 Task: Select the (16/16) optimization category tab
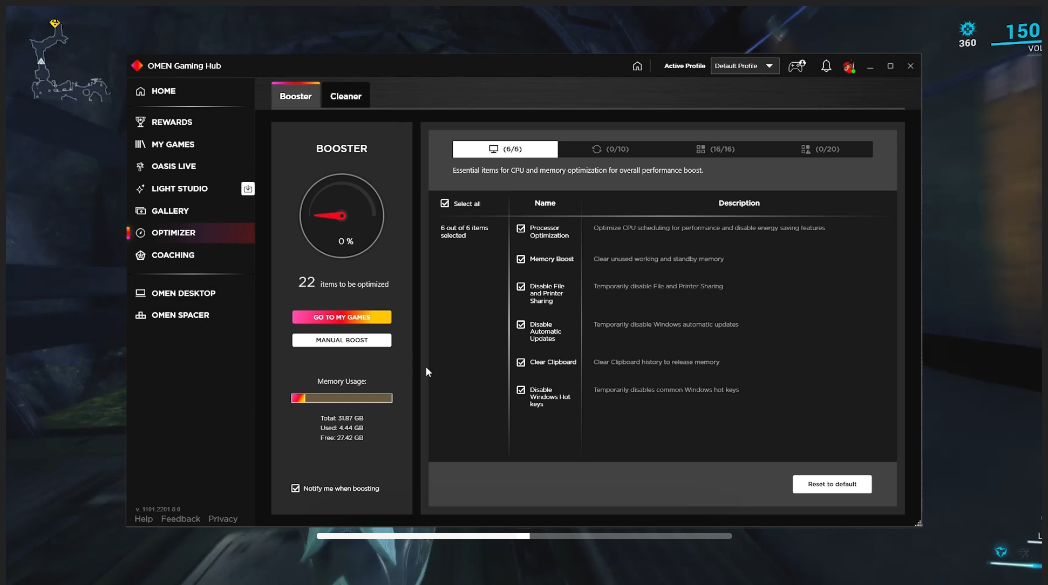click(x=715, y=149)
